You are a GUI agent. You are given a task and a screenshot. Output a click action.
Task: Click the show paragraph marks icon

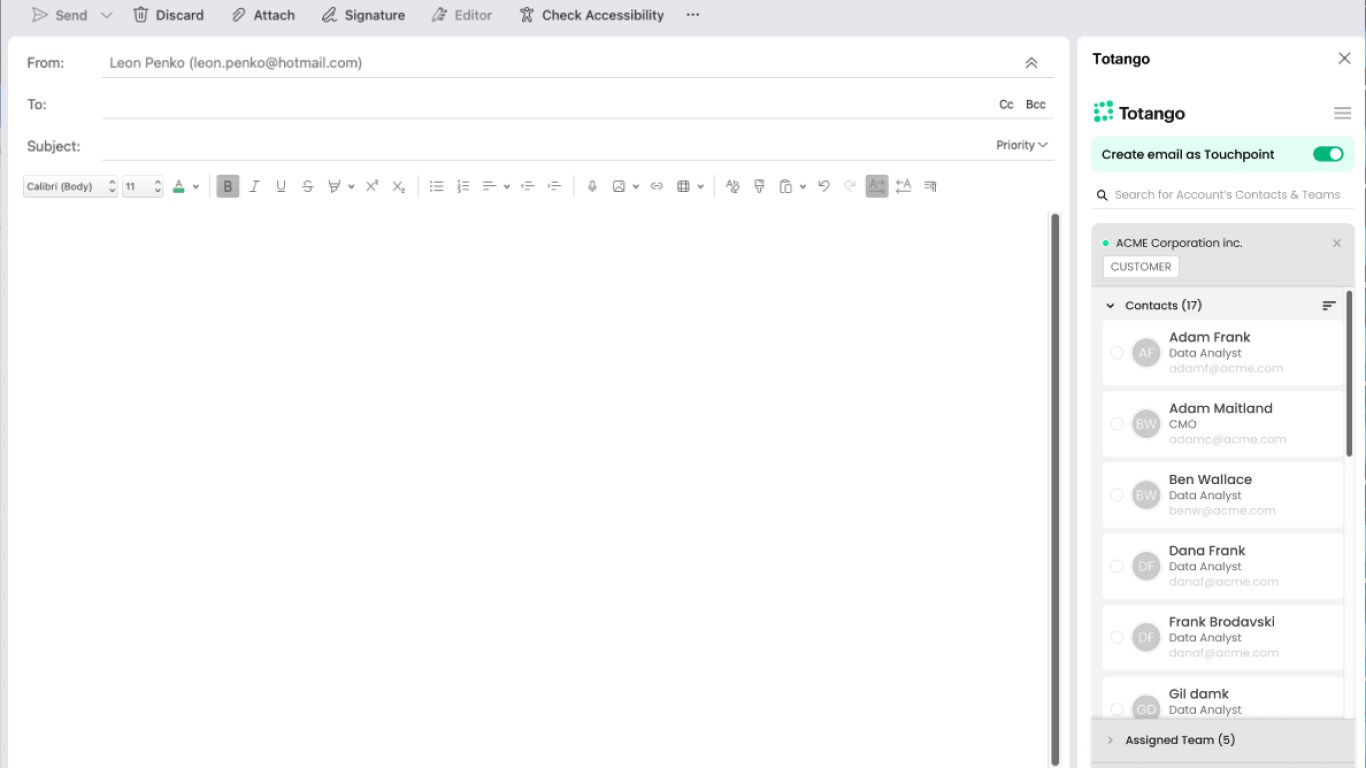931,186
